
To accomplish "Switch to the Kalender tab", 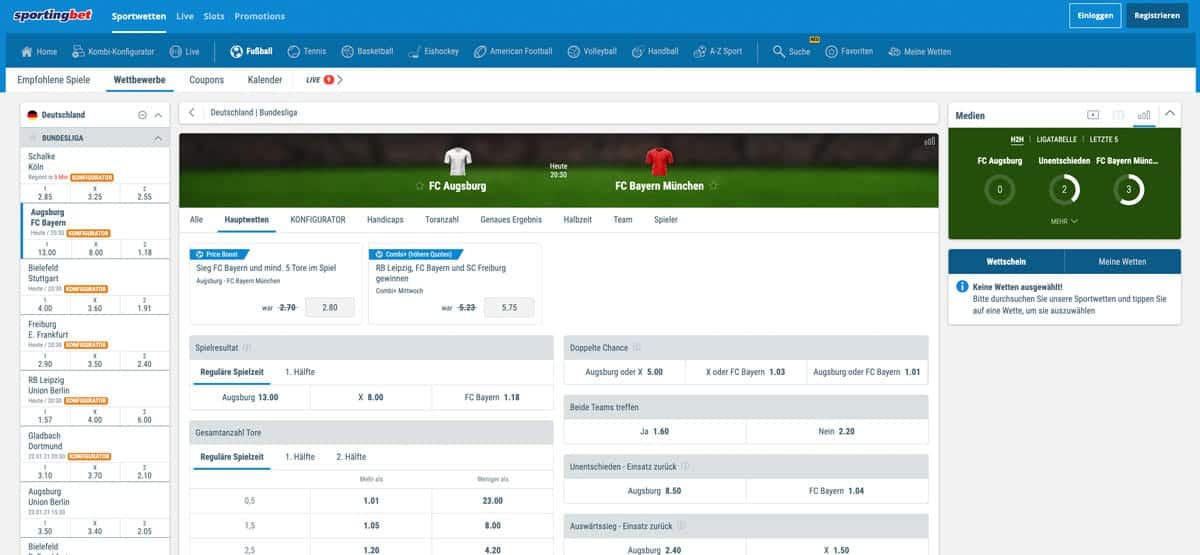I will (265, 80).
